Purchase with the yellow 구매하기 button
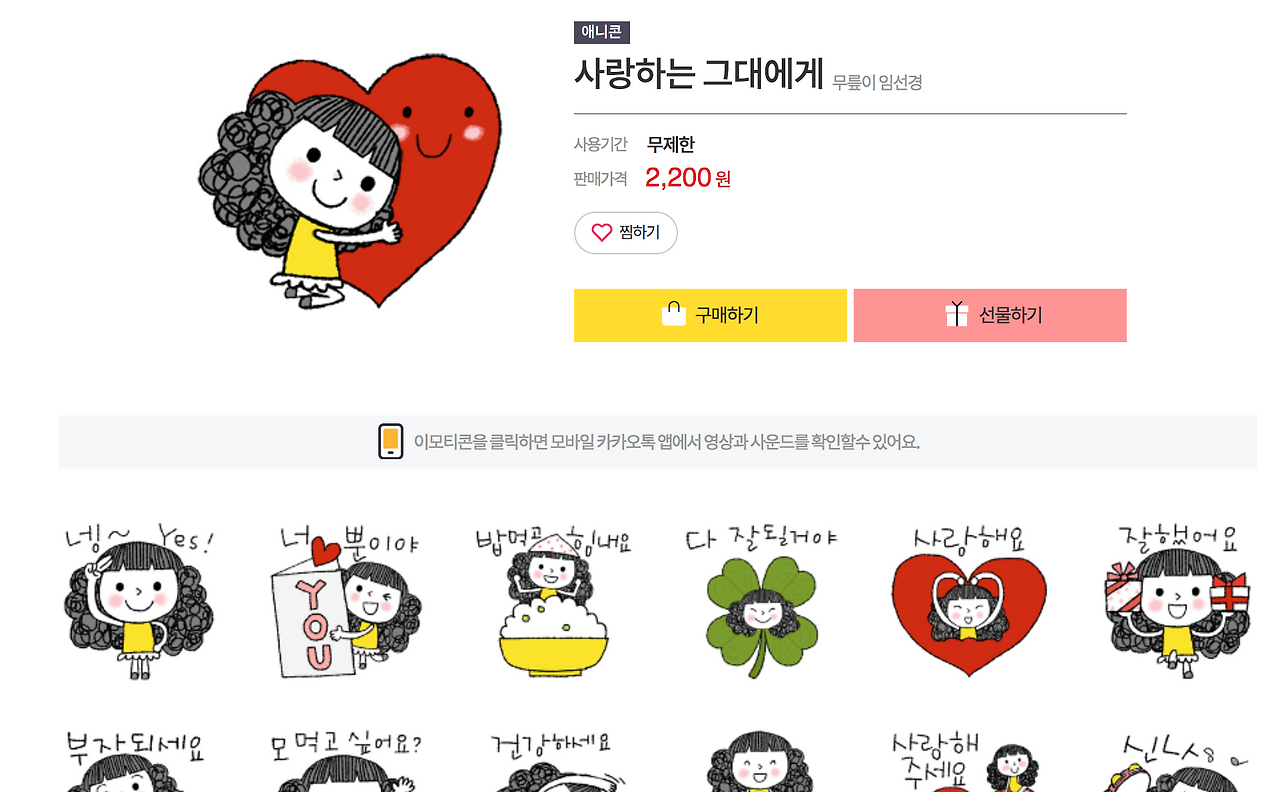Screen dimensions: 1280x792 click(710, 315)
